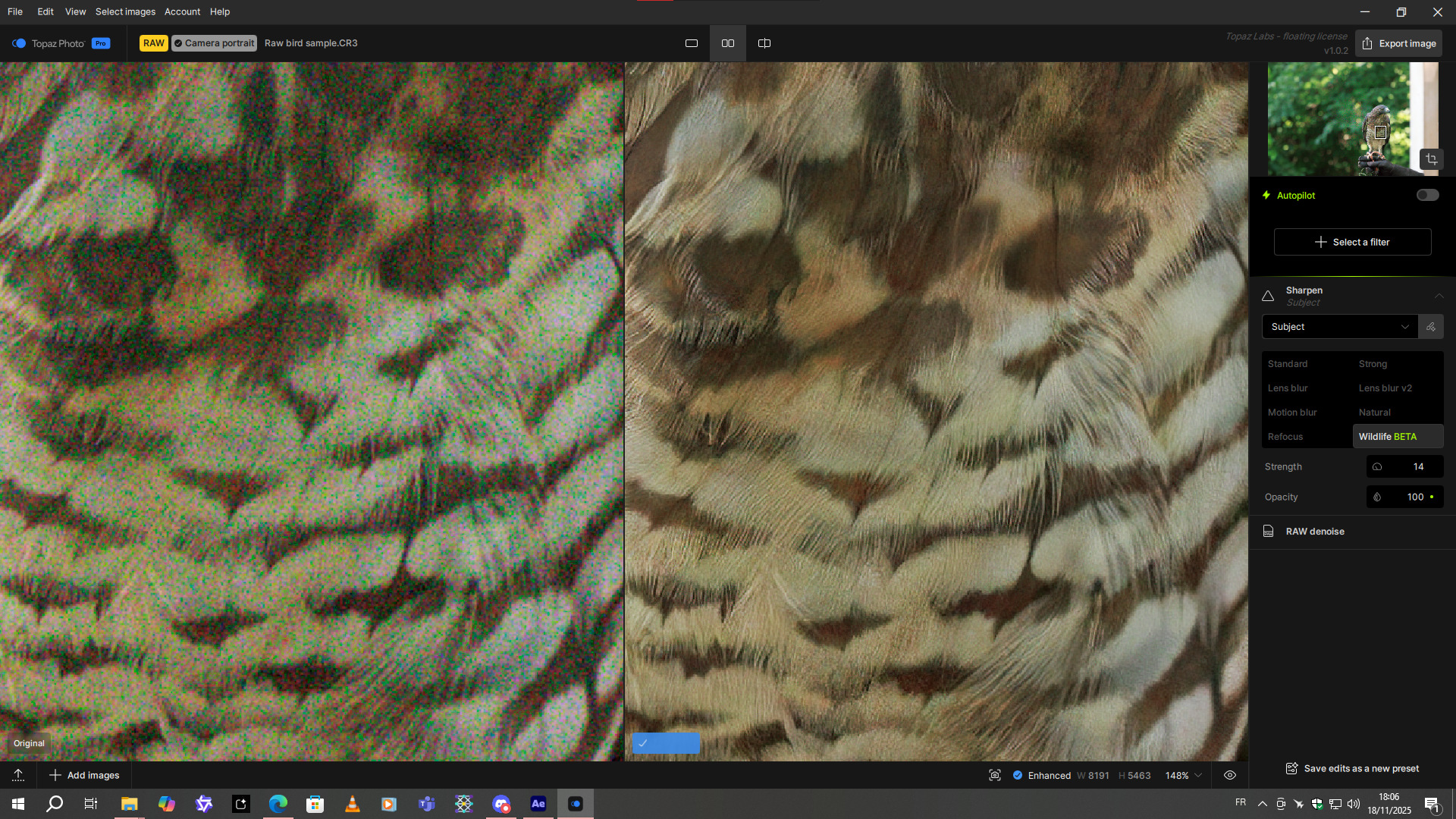Click the crop tool icon
This screenshot has height=819, width=1456.
tap(1431, 159)
